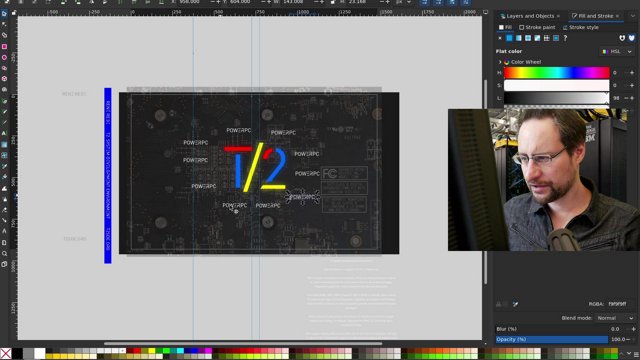Decrease the Lightness value with minus

coord(627,98)
